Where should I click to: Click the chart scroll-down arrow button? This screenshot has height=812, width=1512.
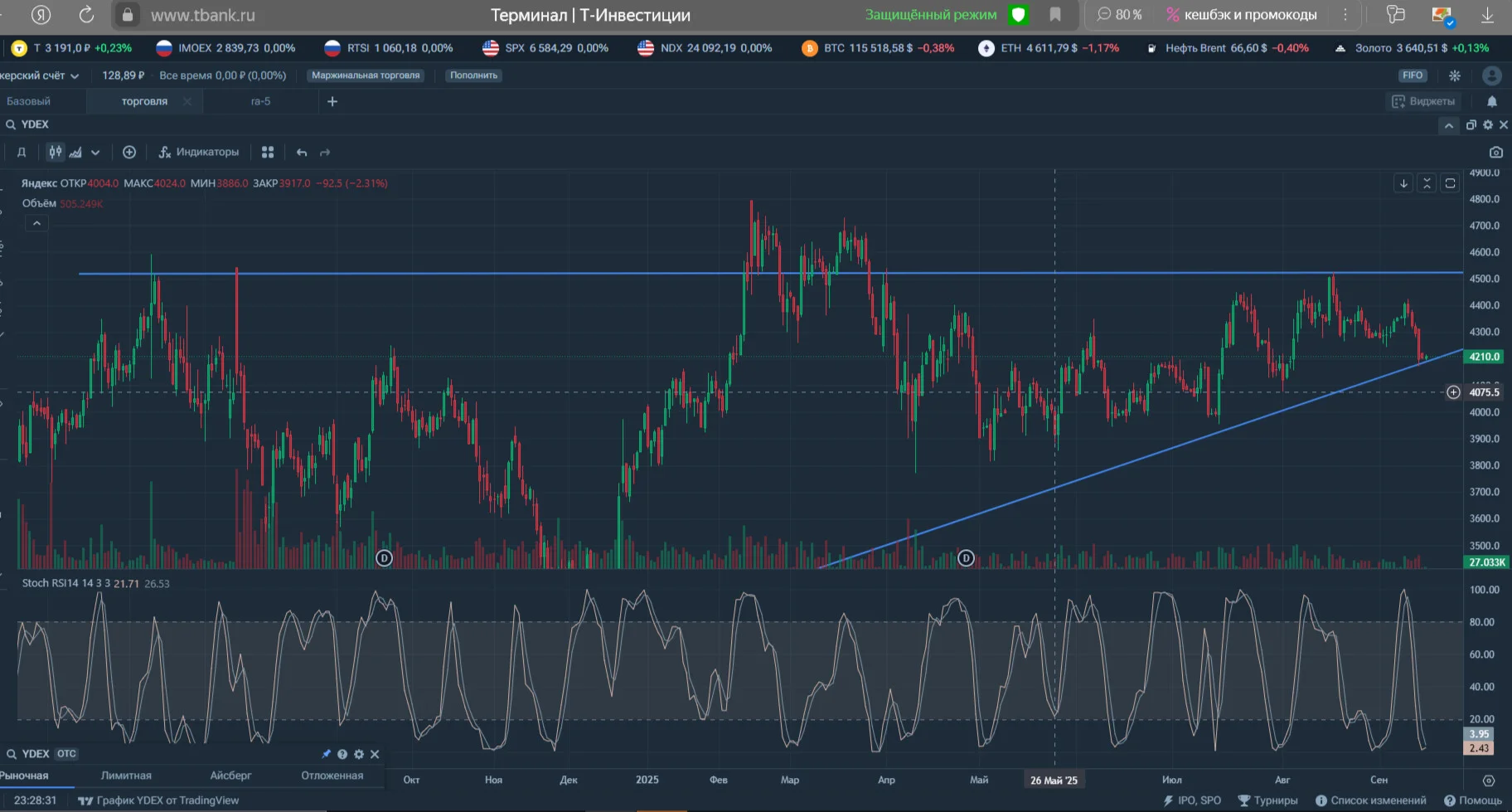pyautogui.click(x=1403, y=183)
